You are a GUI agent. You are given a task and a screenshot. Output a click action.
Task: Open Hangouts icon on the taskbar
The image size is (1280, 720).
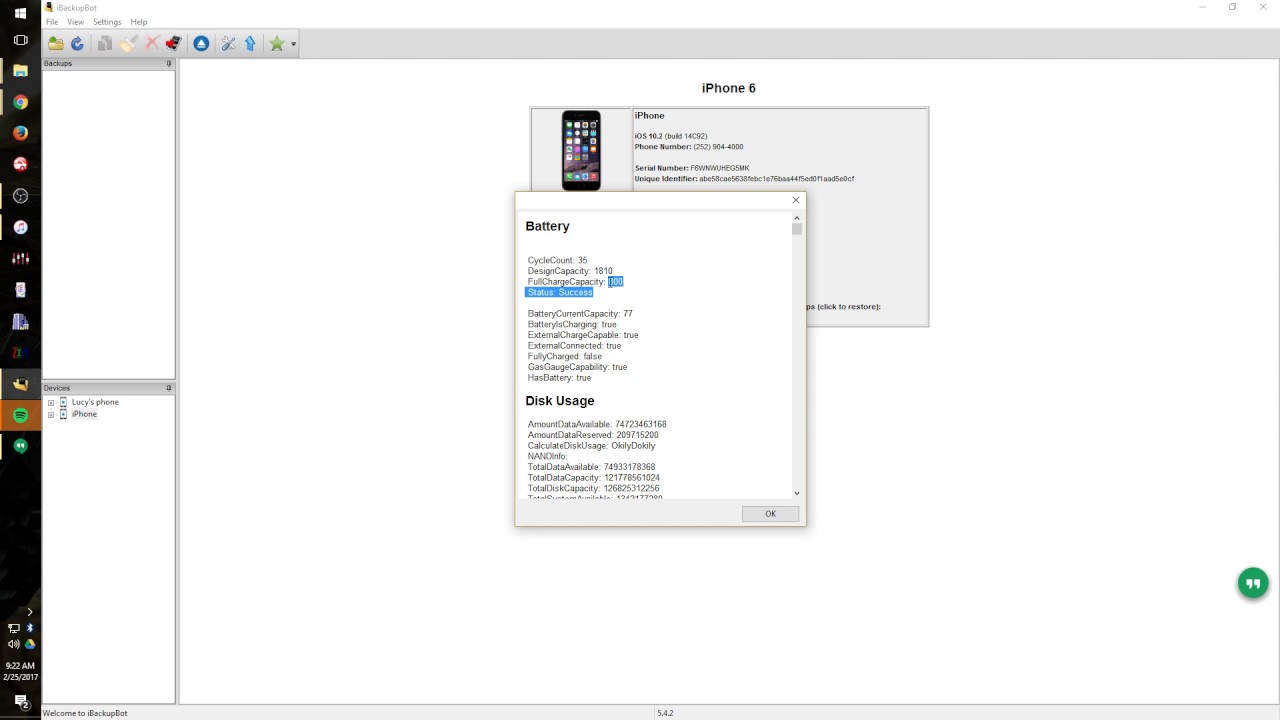tap(20, 446)
